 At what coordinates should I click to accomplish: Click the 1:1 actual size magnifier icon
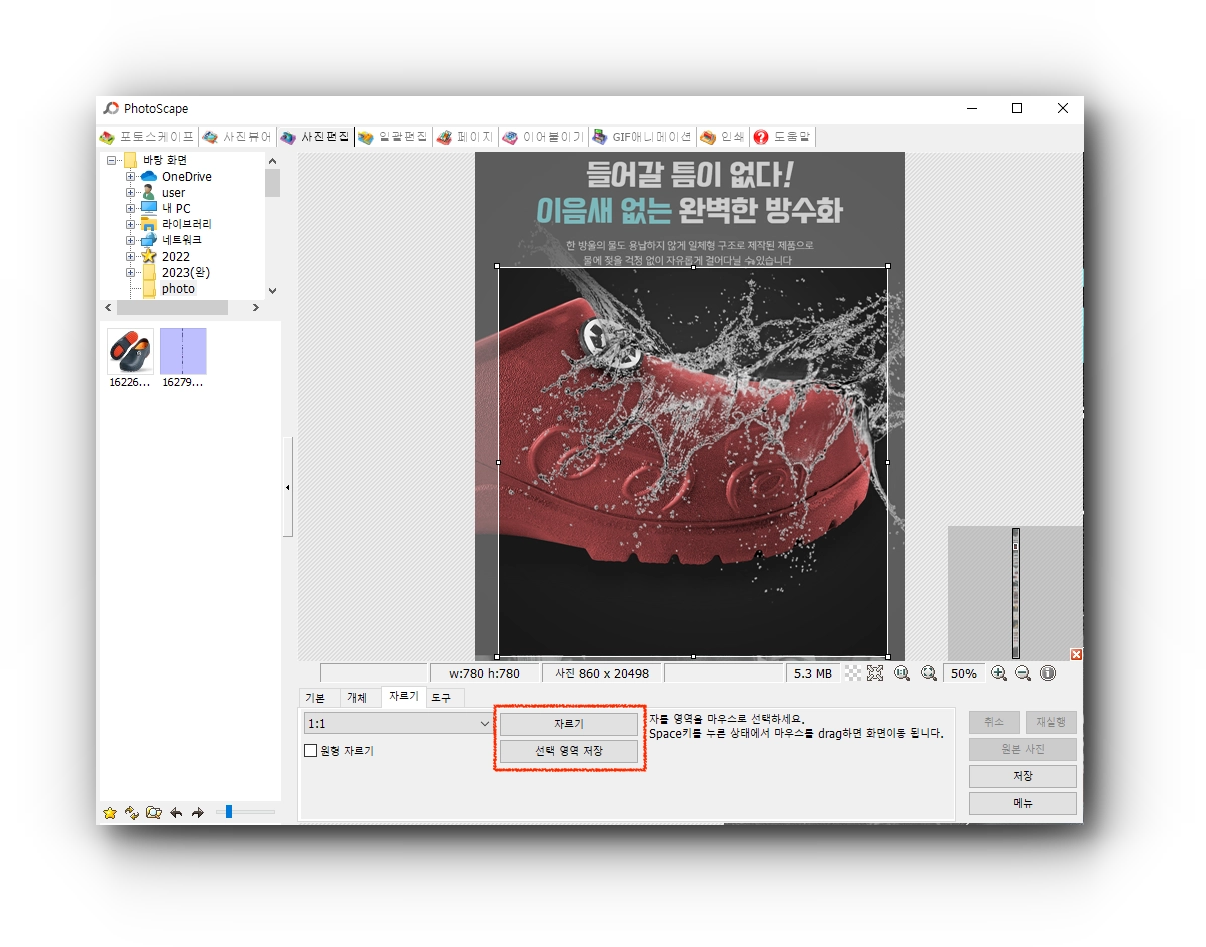pyautogui.click(x=902, y=673)
